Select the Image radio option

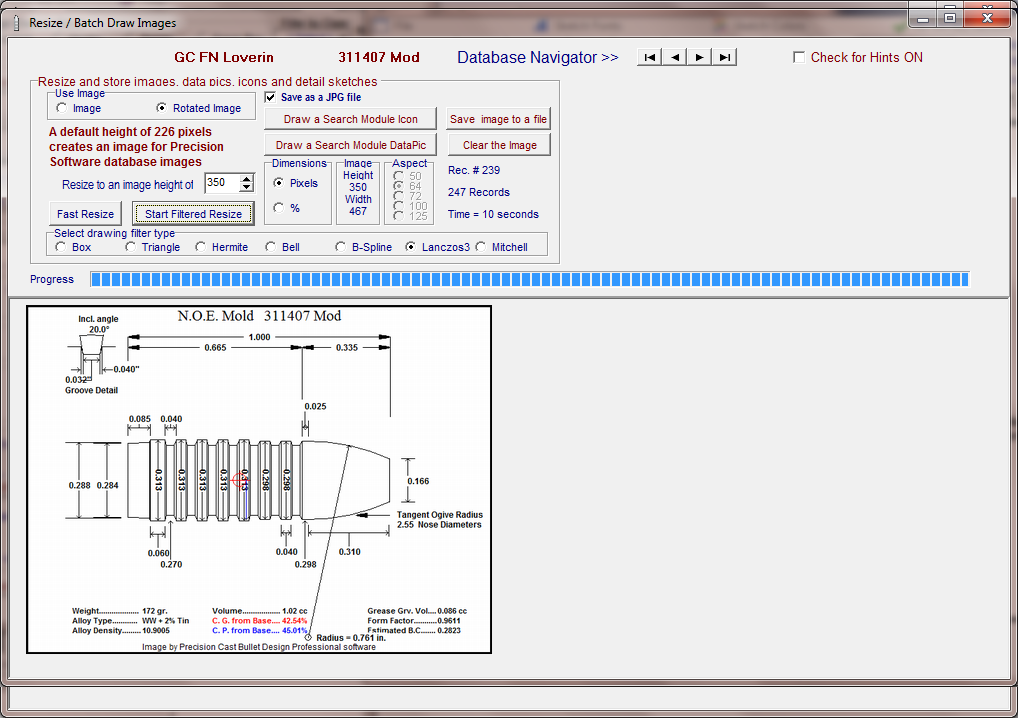coord(62,108)
